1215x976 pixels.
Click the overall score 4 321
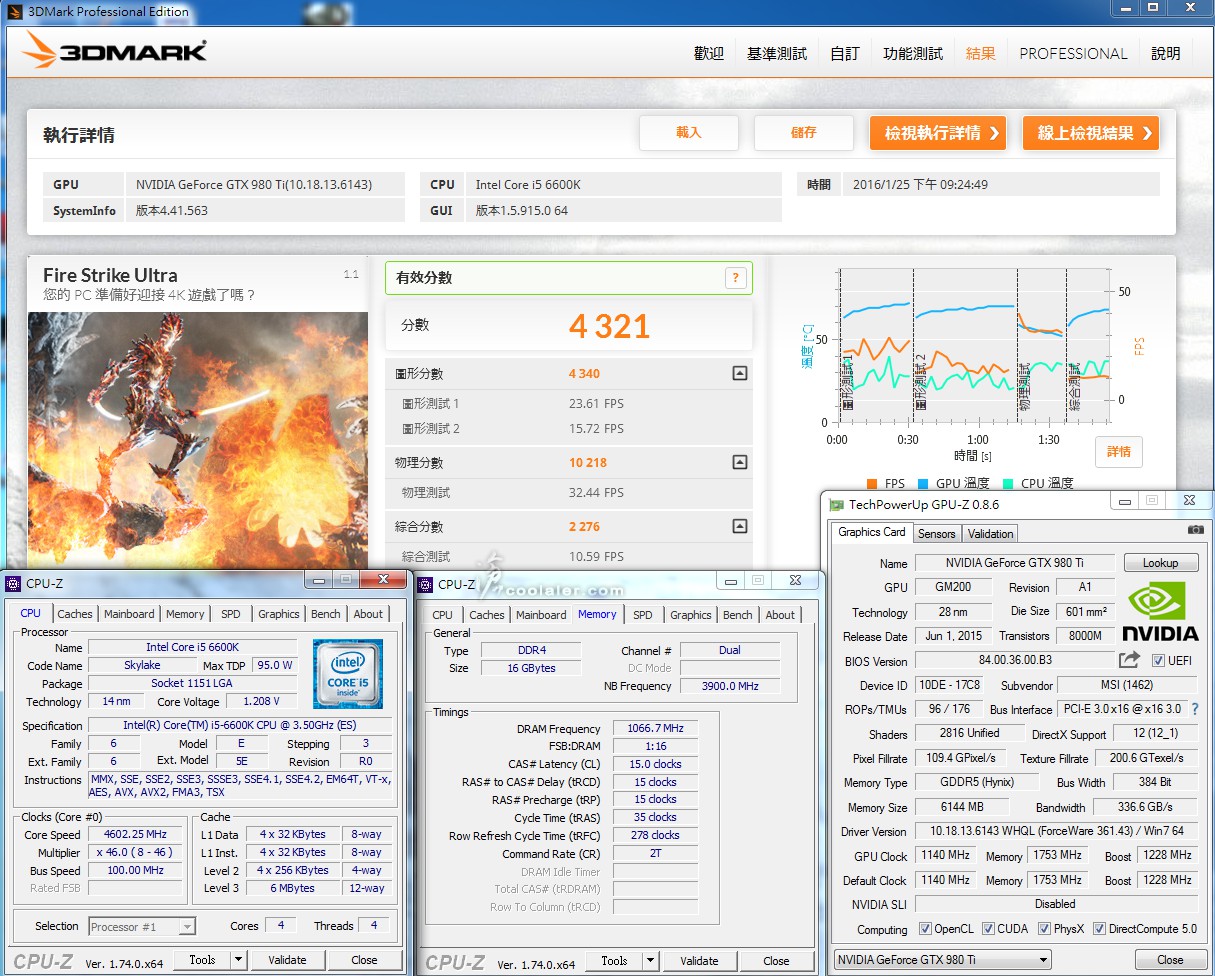609,326
